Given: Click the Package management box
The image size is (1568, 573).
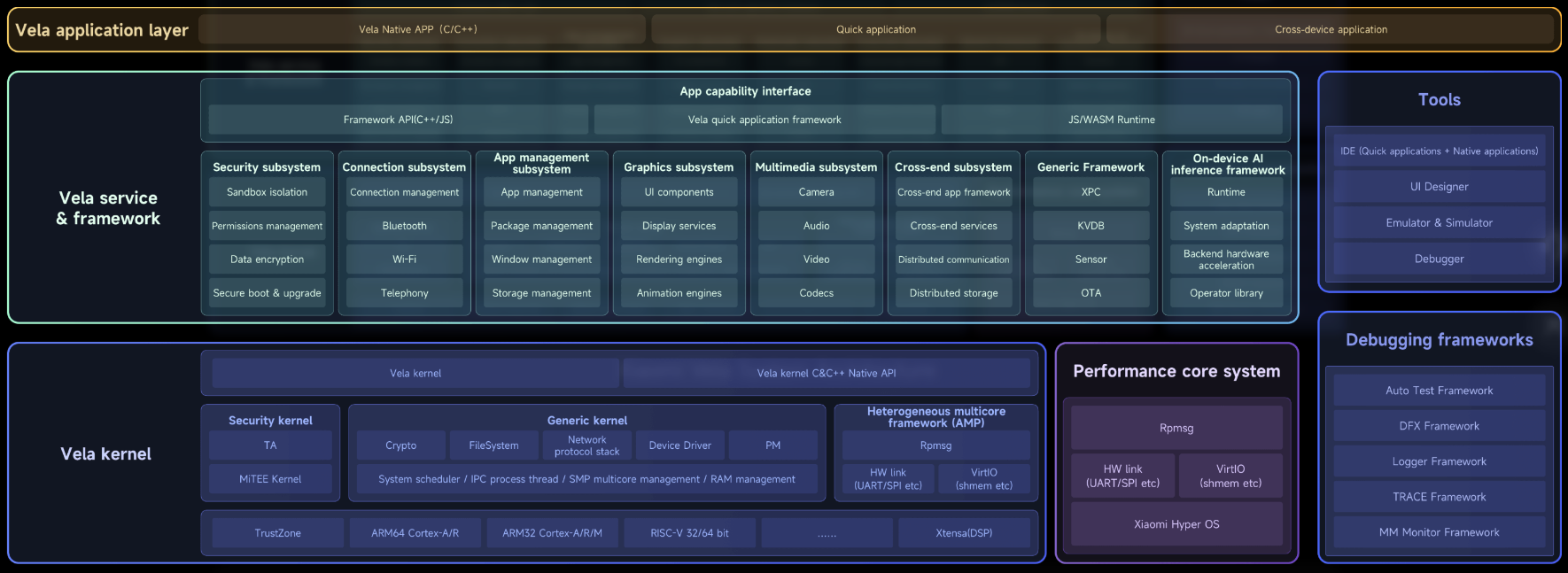Looking at the screenshot, I should coord(542,226).
